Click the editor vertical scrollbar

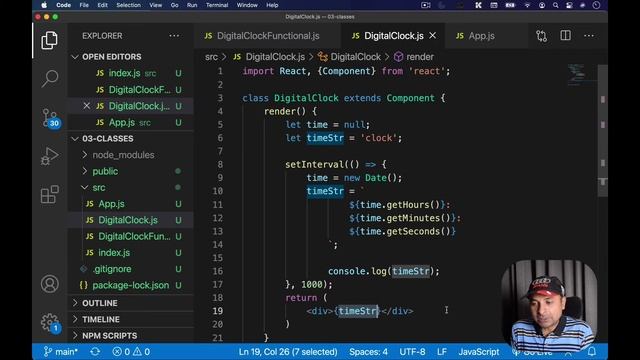tap(603, 131)
